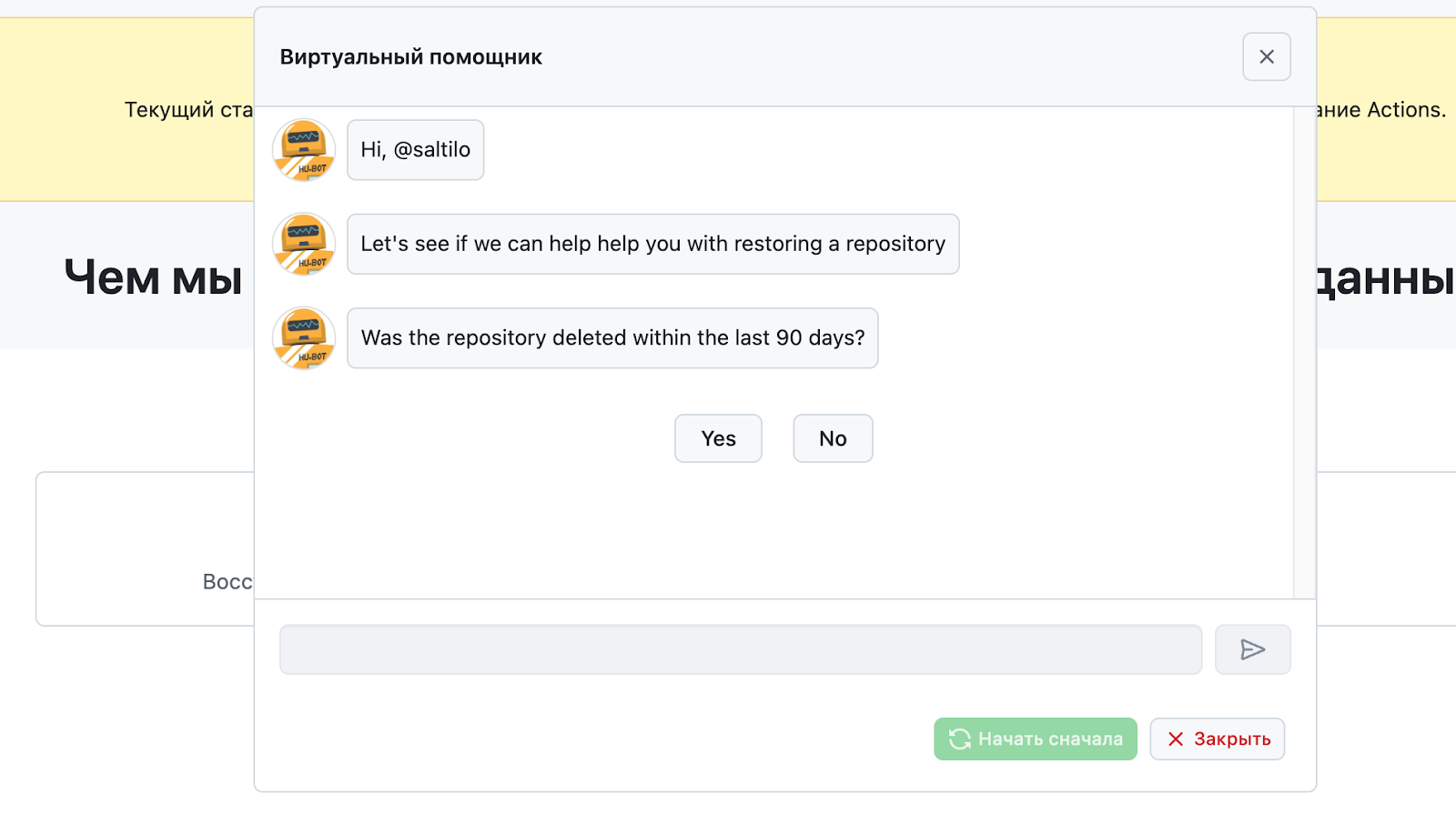Click the send message paper plane icon
1456x814 pixels.
[1252, 649]
